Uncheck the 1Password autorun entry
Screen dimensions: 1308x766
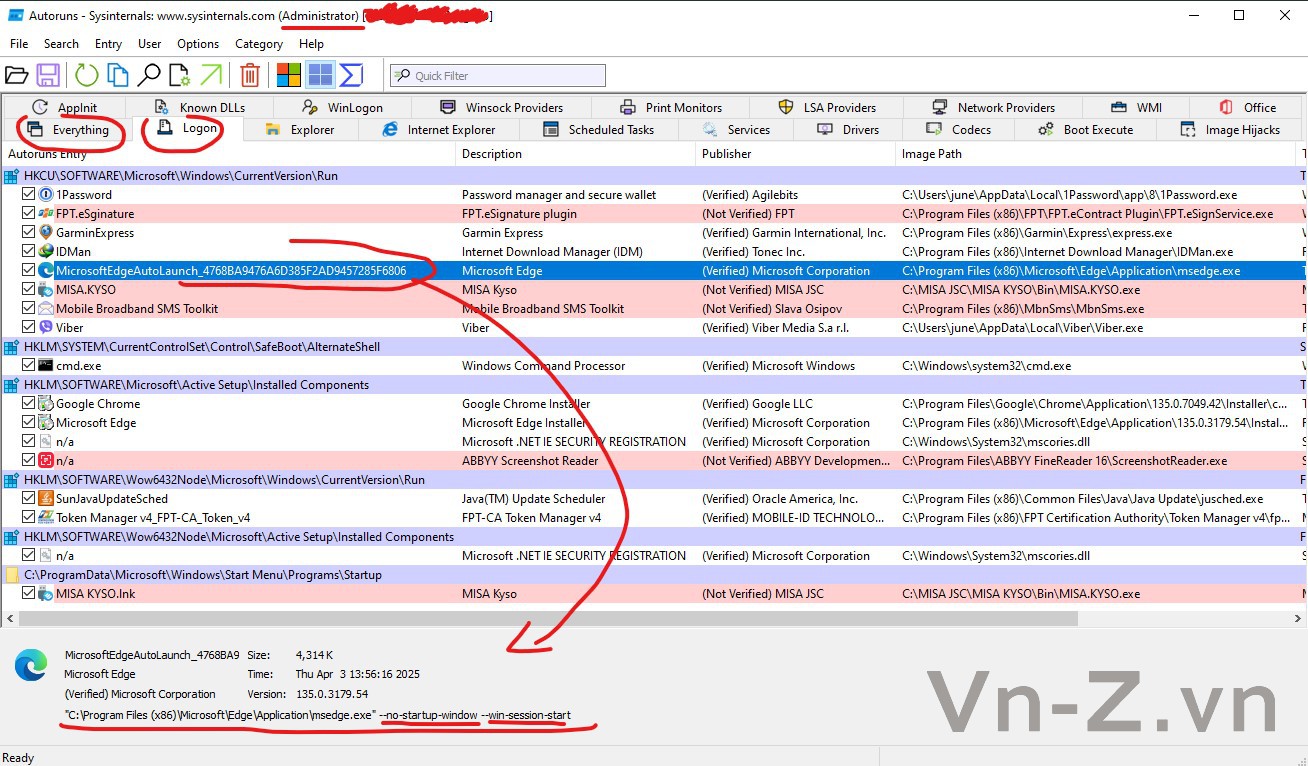[28, 195]
